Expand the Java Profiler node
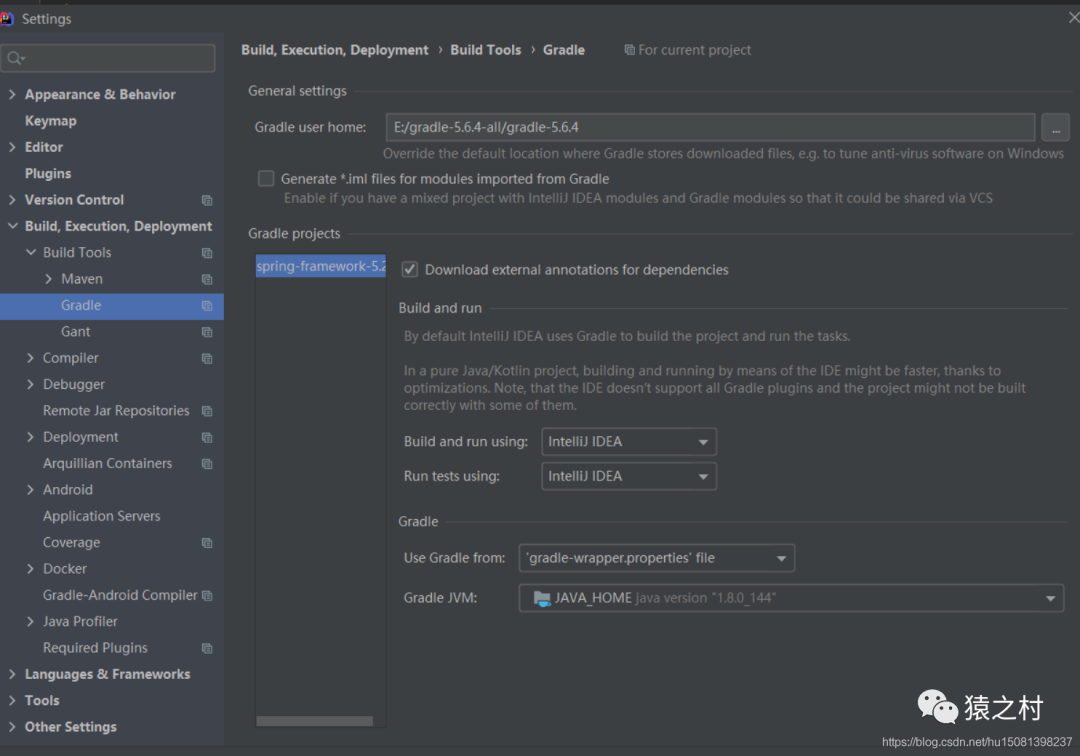This screenshot has height=756, width=1080. 30,621
